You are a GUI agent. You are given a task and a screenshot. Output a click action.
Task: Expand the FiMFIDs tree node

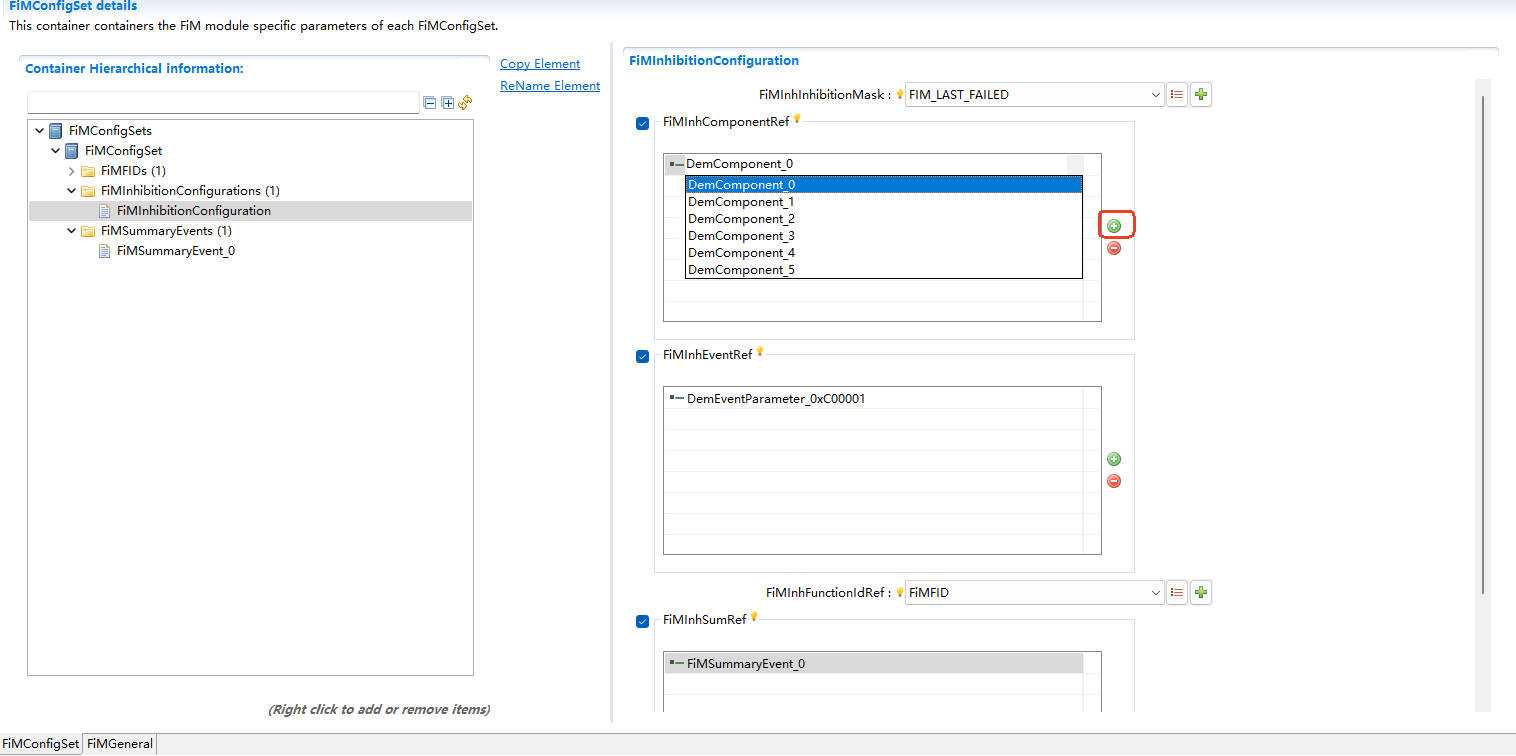(70, 170)
